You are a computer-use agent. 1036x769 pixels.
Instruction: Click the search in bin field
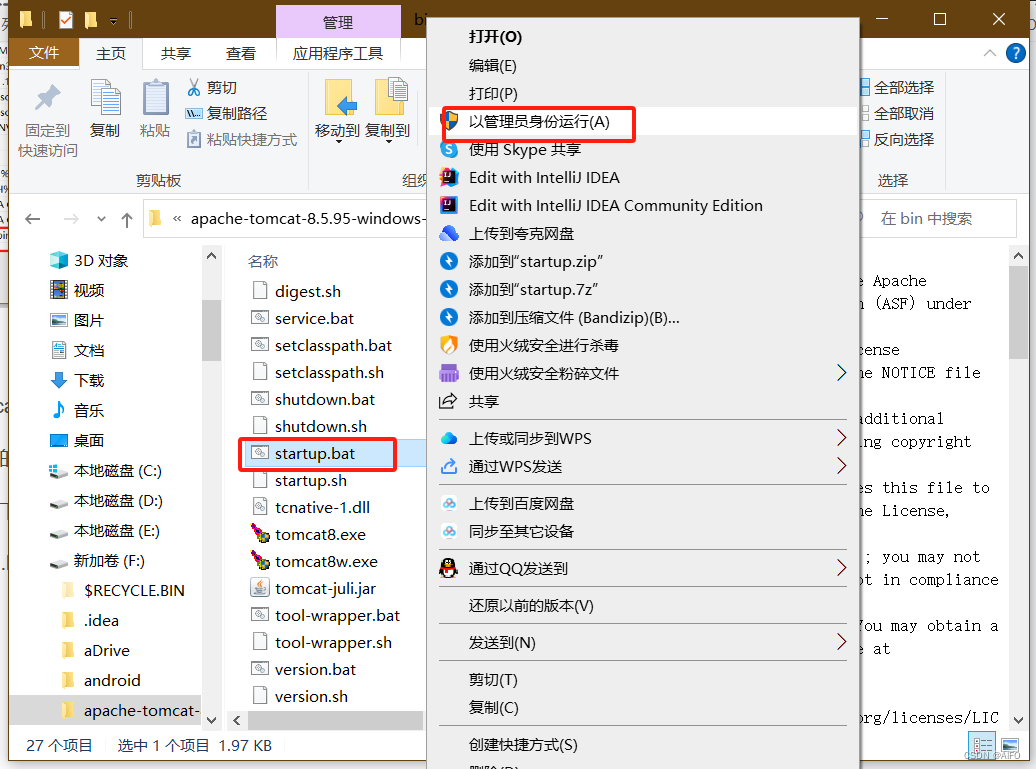[x=938, y=219]
